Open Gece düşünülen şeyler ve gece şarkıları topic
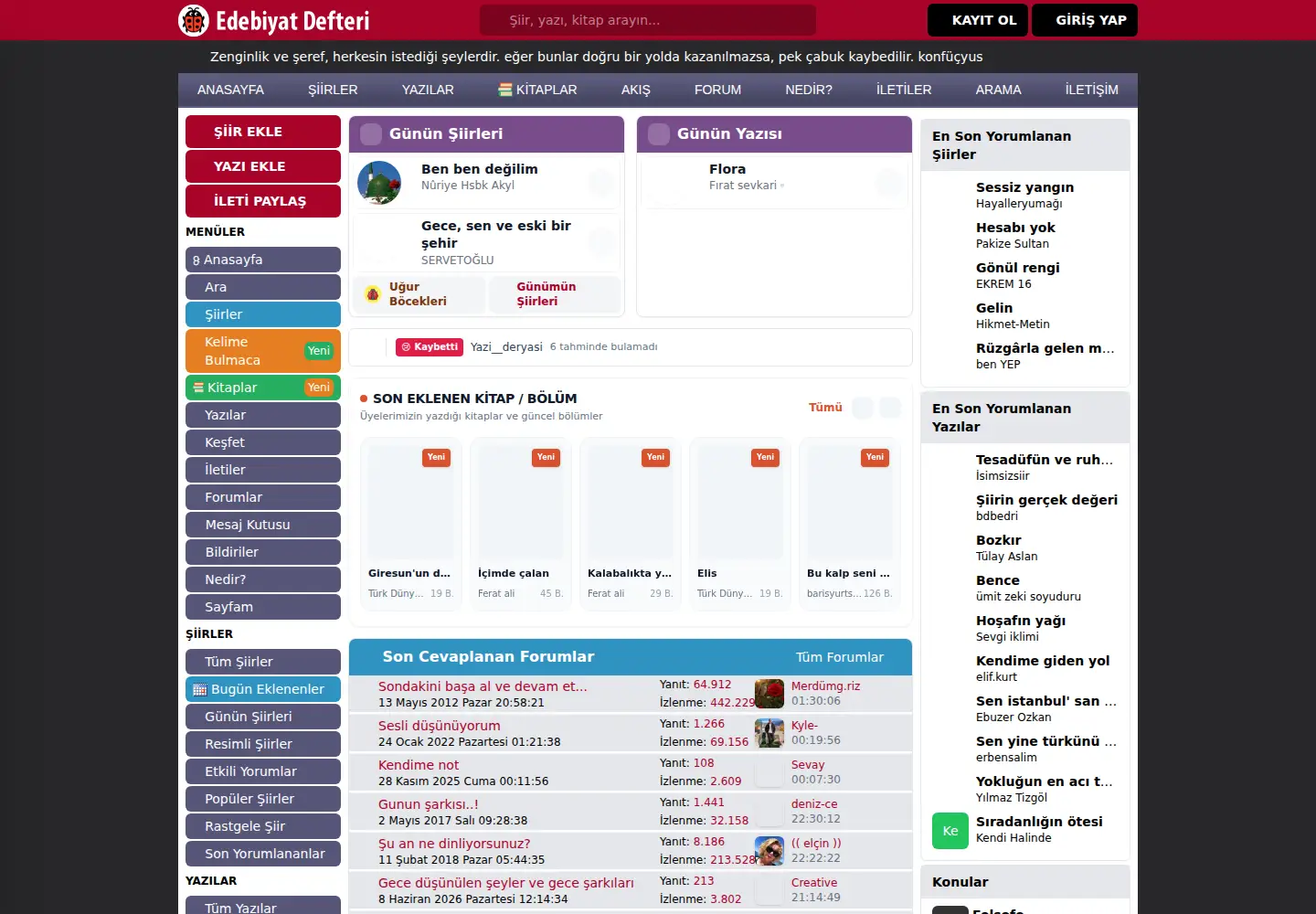 tap(506, 883)
